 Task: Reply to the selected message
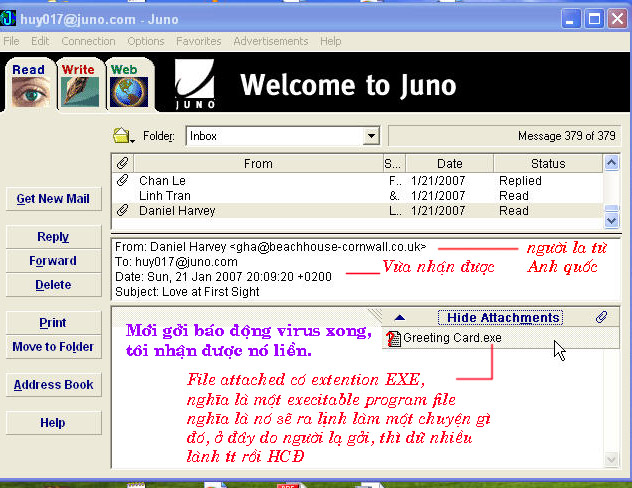[53, 237]
